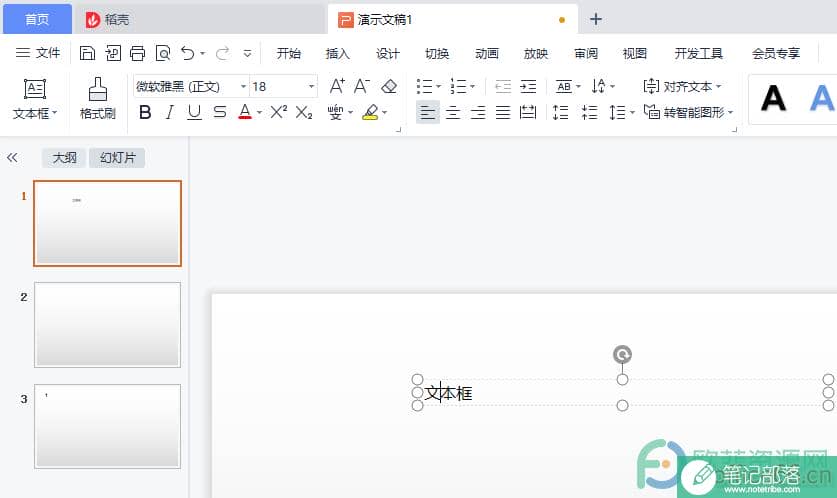The height and width of the screenshot is (498, 837).
Task: Click inside the 文本框 text on slide
Action: tap(448, 393)
